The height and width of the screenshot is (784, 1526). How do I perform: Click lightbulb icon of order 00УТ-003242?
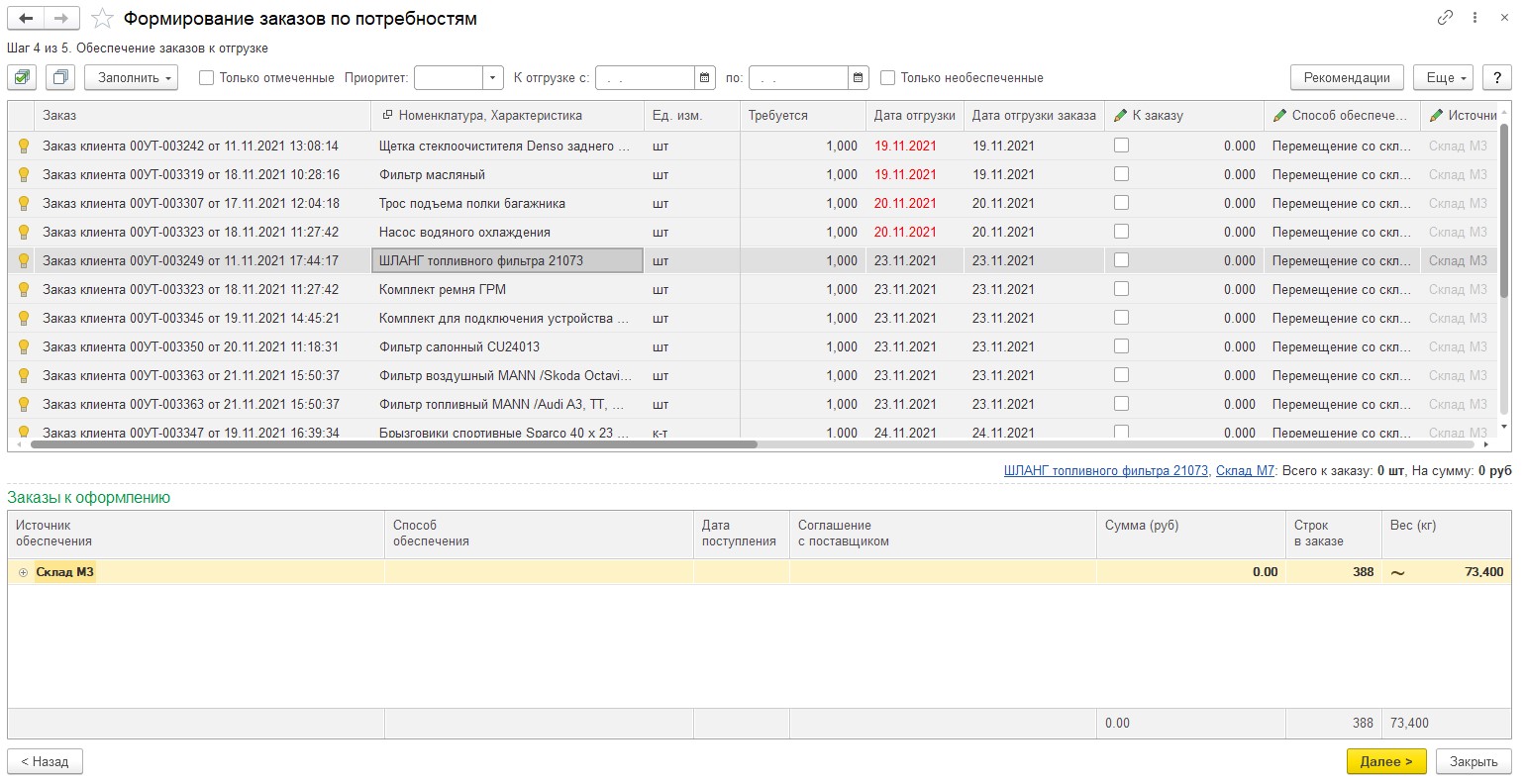pos(24,146)
